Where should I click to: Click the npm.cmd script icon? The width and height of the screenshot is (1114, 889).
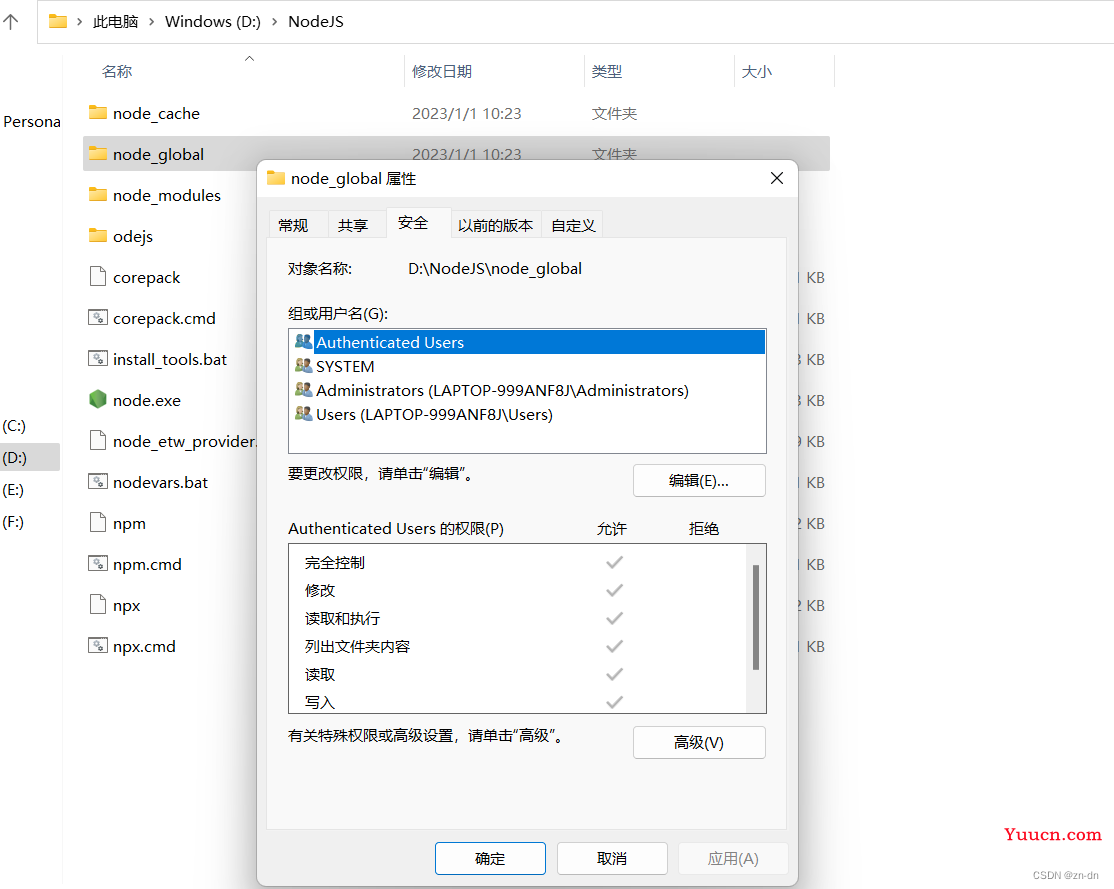(x=98, y=564)
